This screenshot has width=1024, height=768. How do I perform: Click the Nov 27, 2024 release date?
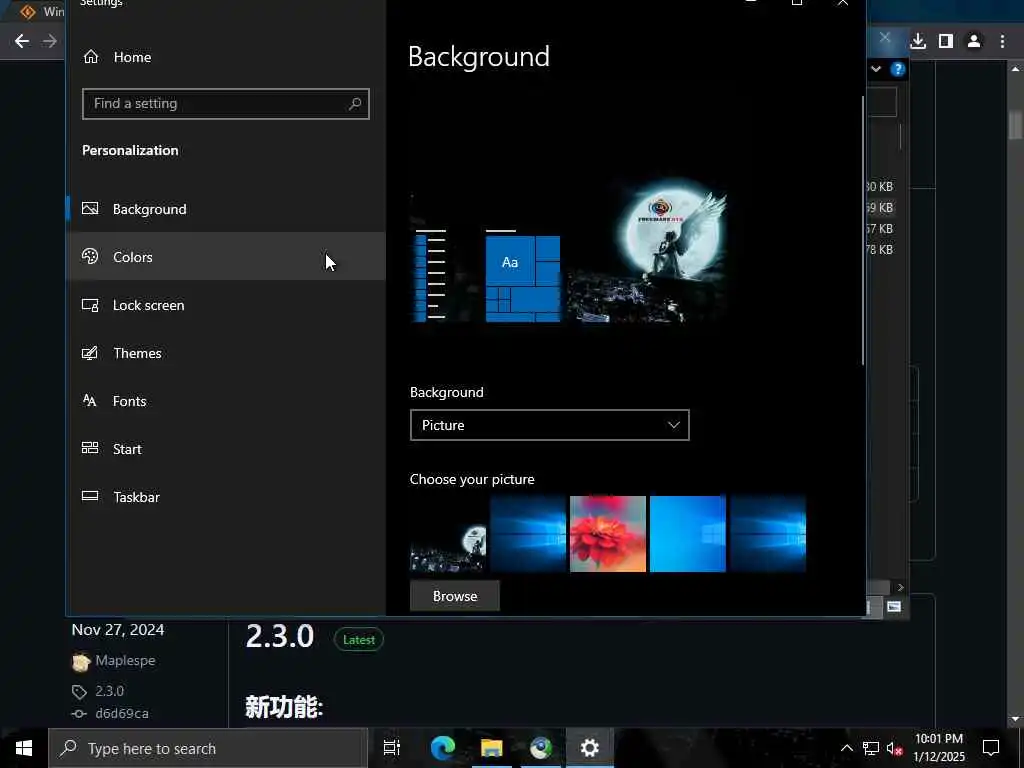click(118, 630)
